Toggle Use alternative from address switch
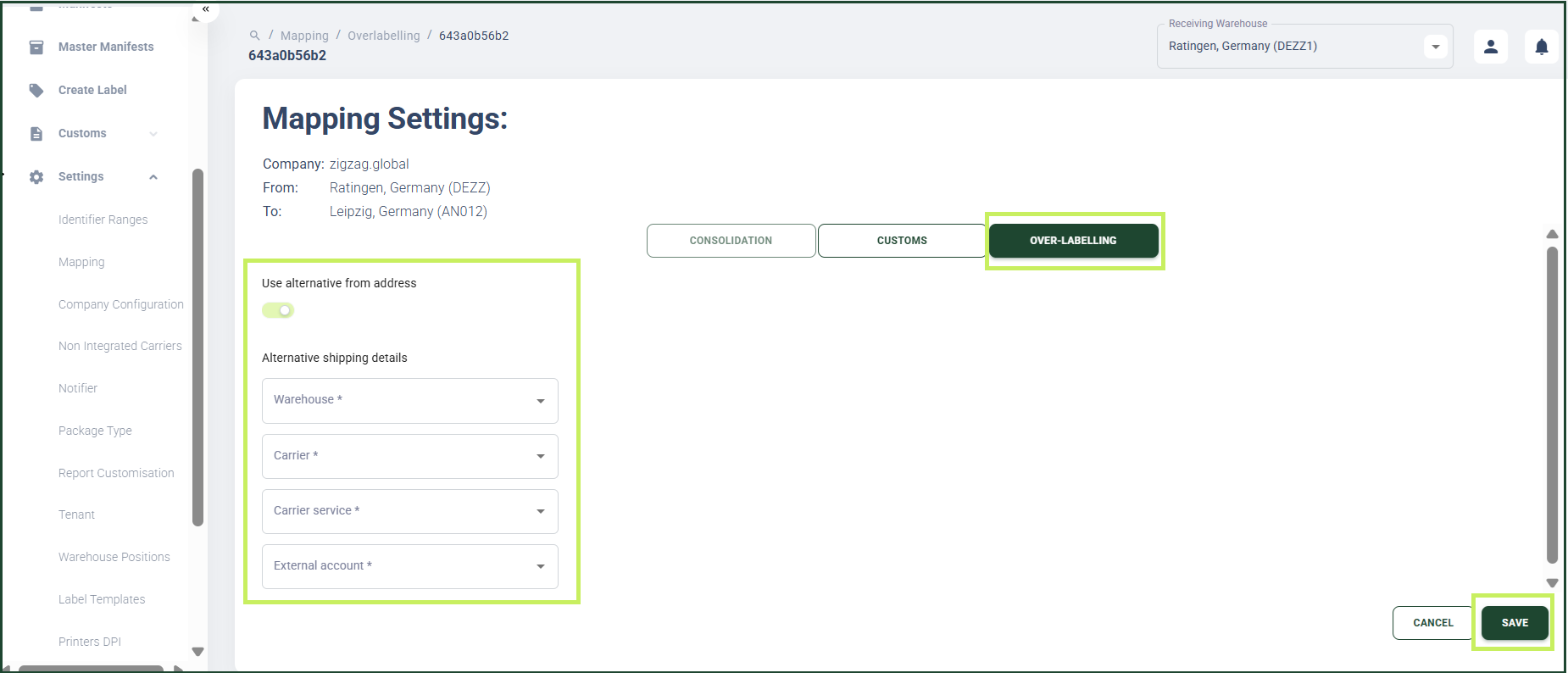Image resolution: width=1568 pixels, height=673 pixels. [278, 310]
